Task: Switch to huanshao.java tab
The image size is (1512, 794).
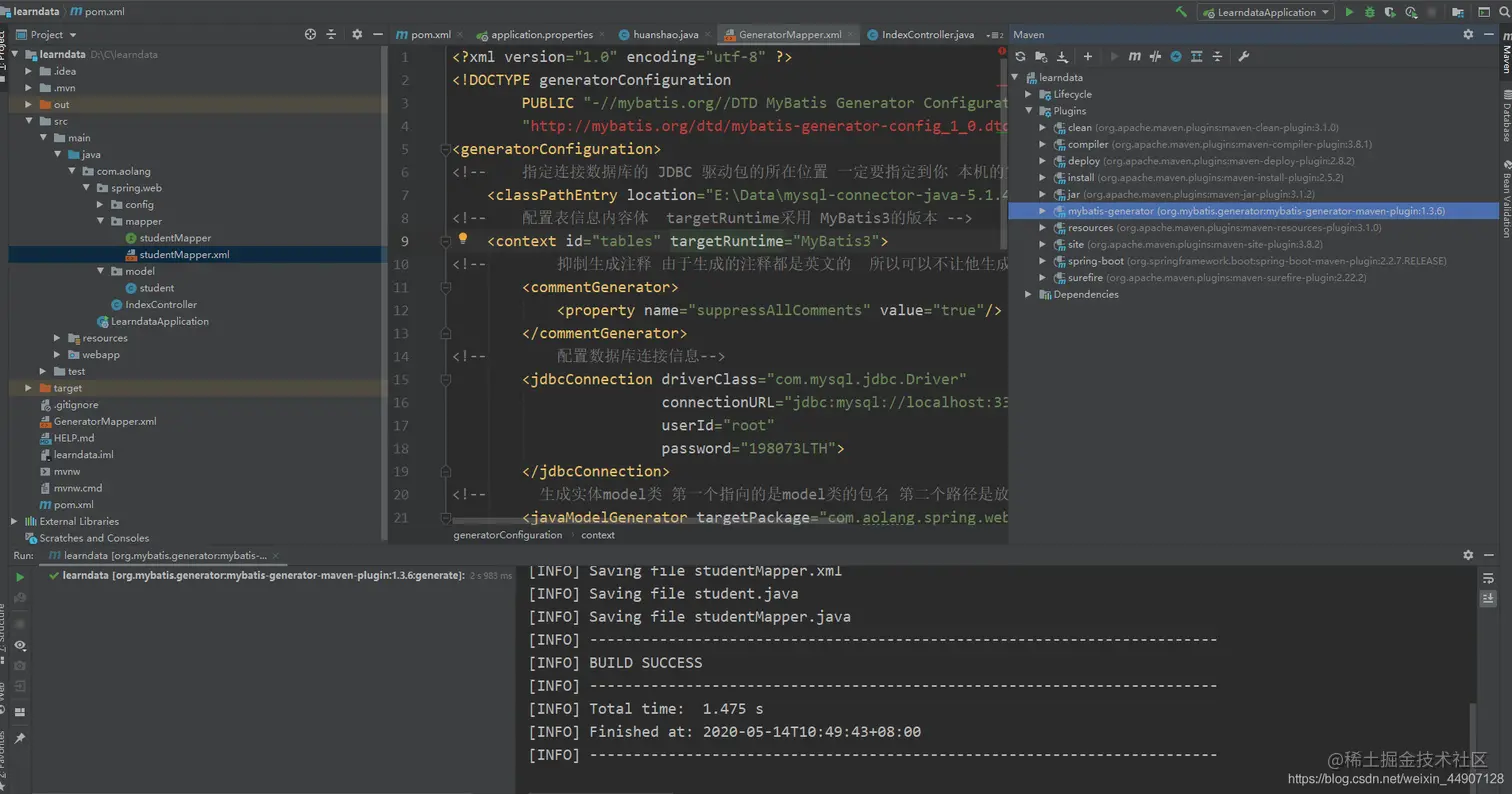Action: click(x=664, y=34)
